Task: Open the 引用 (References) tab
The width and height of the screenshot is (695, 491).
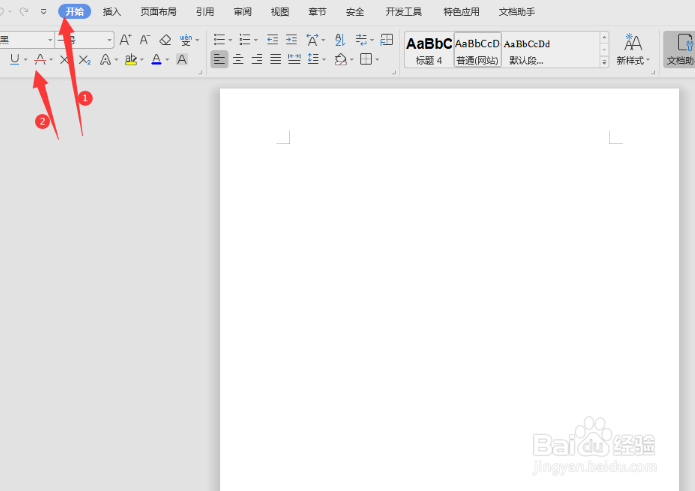Action: 205,12
